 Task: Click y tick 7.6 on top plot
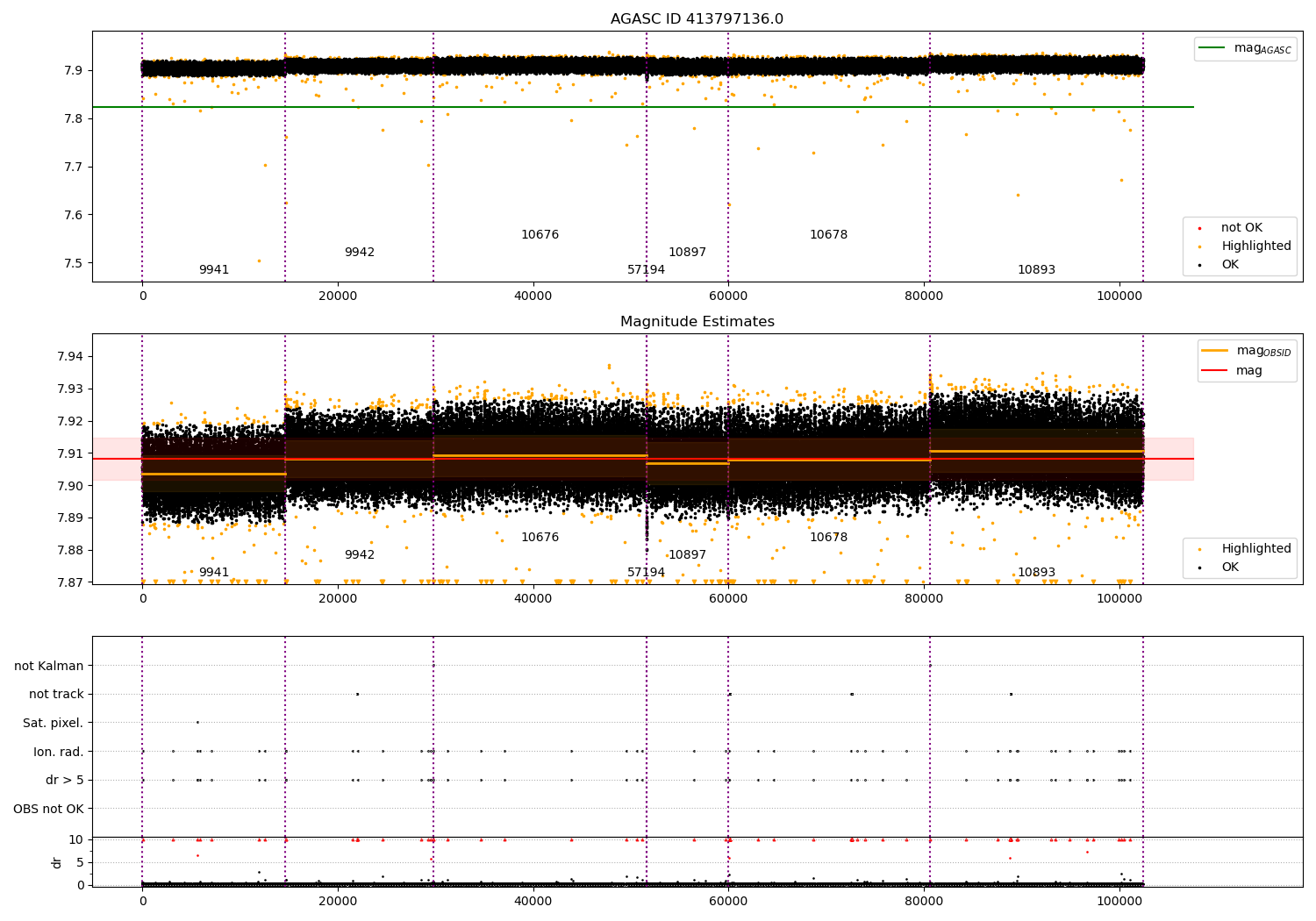[x=75, y=216]
